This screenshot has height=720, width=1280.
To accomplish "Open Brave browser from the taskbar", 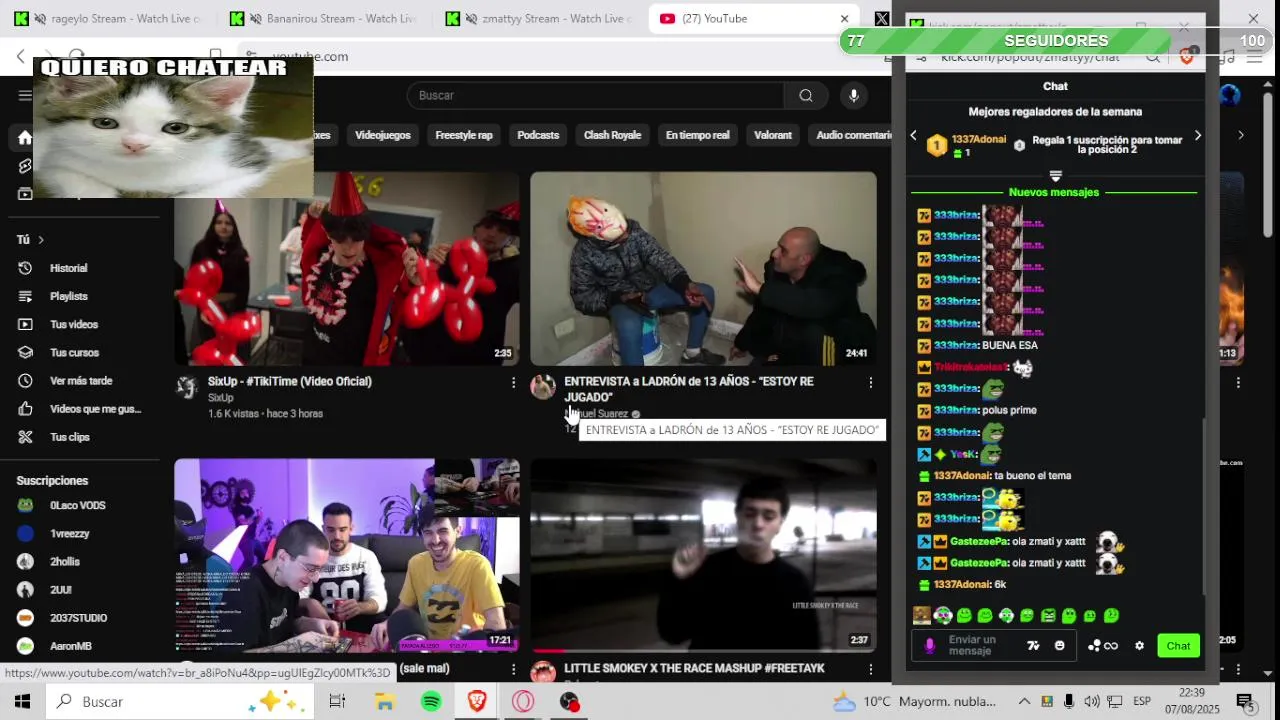I will (477, 702).
